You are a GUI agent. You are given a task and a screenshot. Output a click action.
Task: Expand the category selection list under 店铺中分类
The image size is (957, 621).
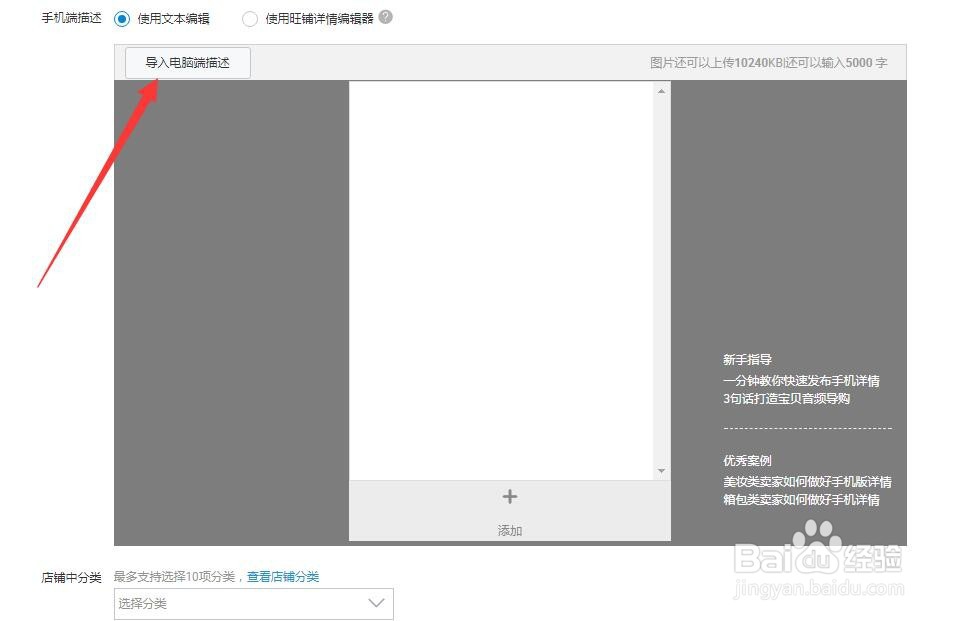[x=253, y=603]
